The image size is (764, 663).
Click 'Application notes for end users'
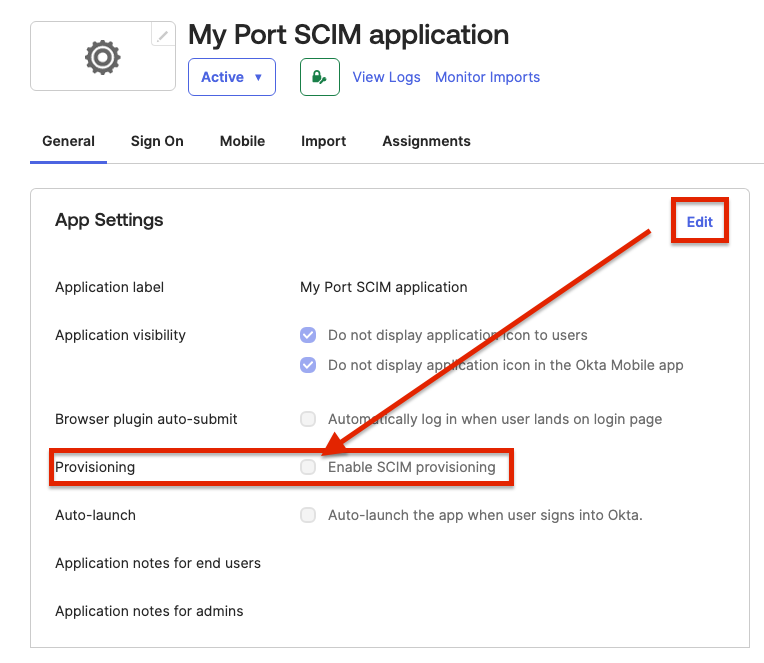(x=158, y=563)
